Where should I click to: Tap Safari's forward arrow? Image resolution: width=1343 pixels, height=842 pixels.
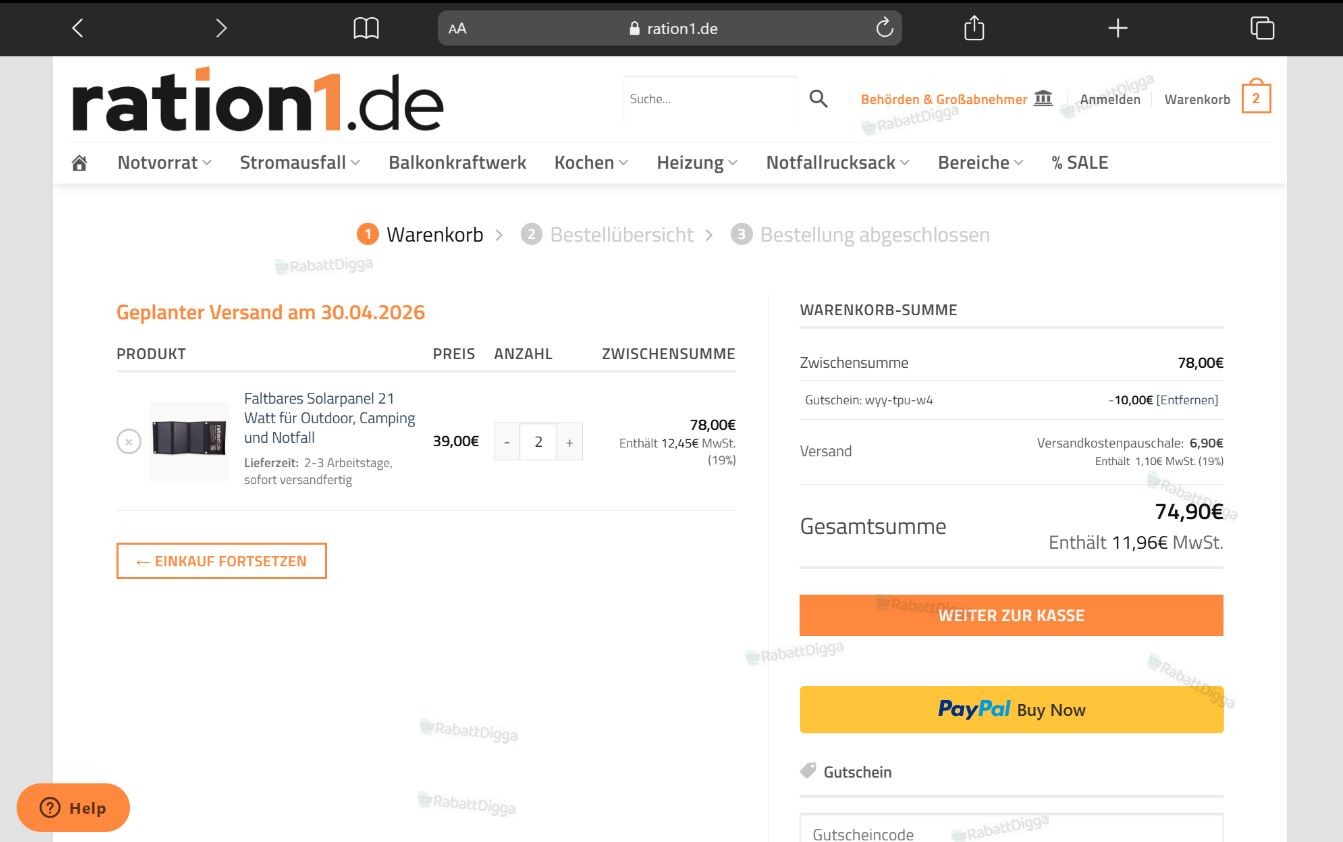point(222,28)
